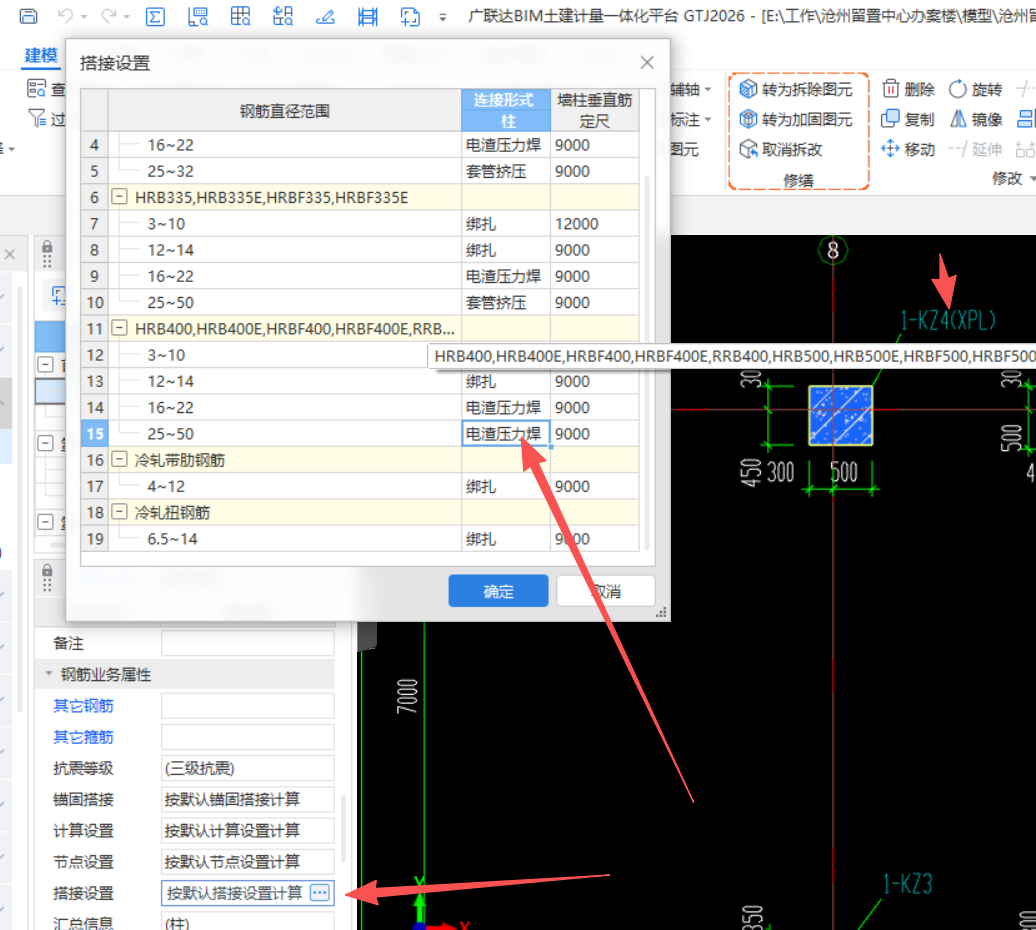The width and height of the screenshot is (1036, 930).
Task: Click 转为拆除图元 in the ribbon
Action: [796, 89]
